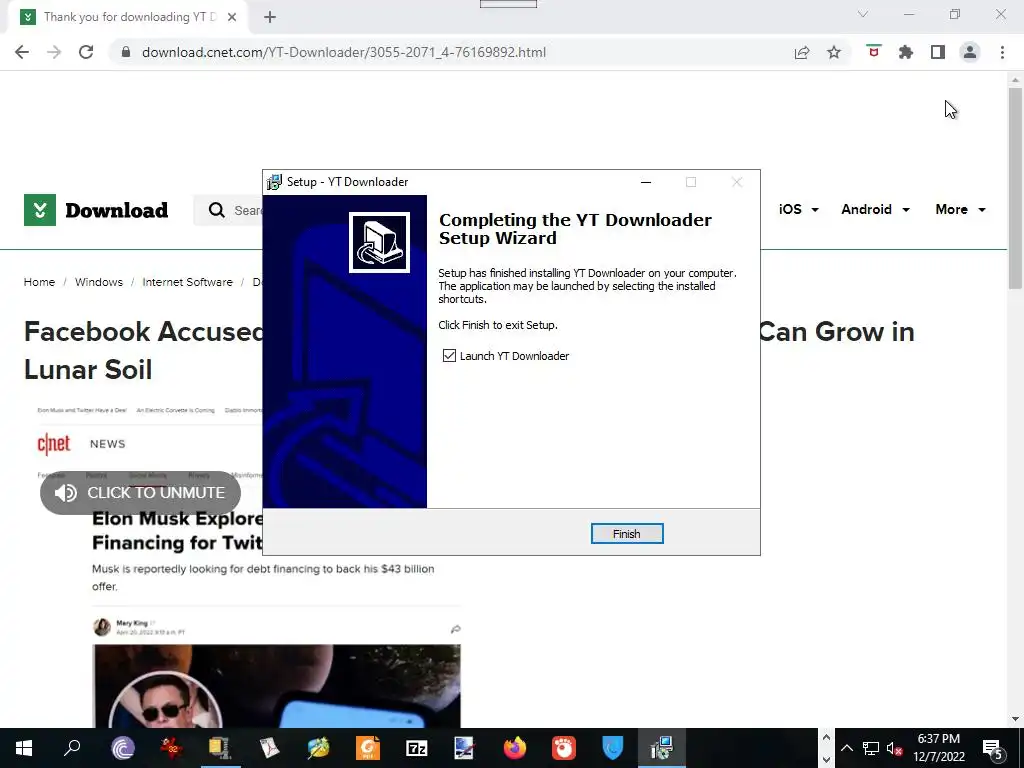The width and height of the screenshot is (1024, 768).
Task: Click Finish in the setup wizard
Action: (626, 534)
